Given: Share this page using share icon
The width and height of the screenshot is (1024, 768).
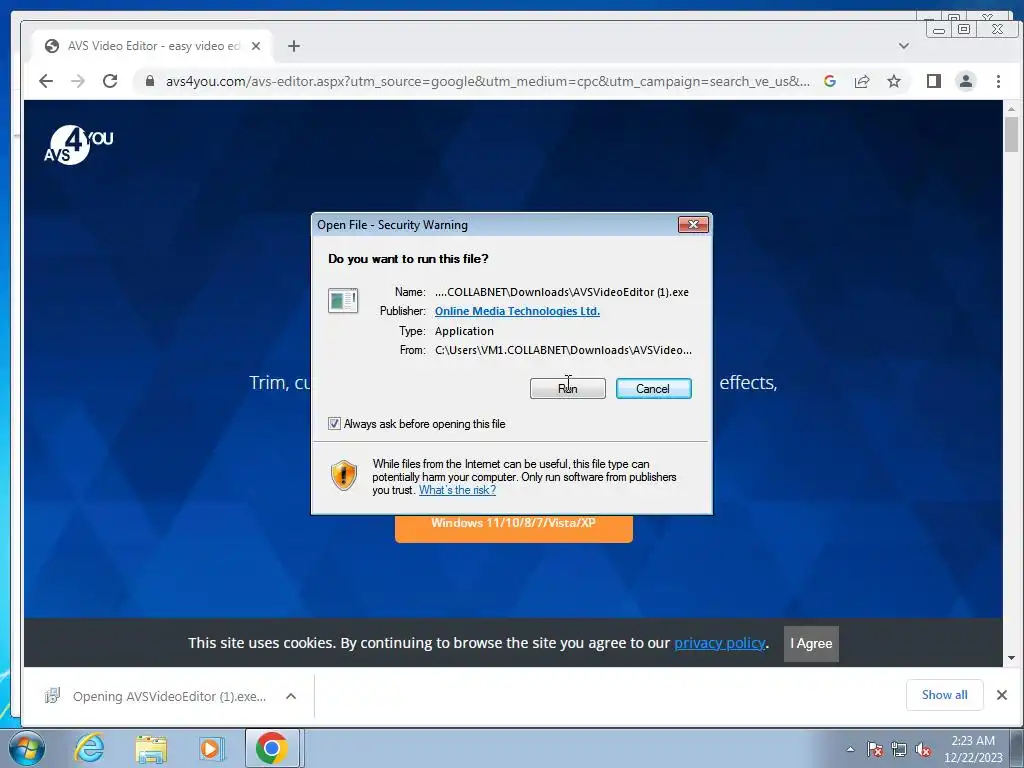Looking at the screenshot, I should point(862,81).
